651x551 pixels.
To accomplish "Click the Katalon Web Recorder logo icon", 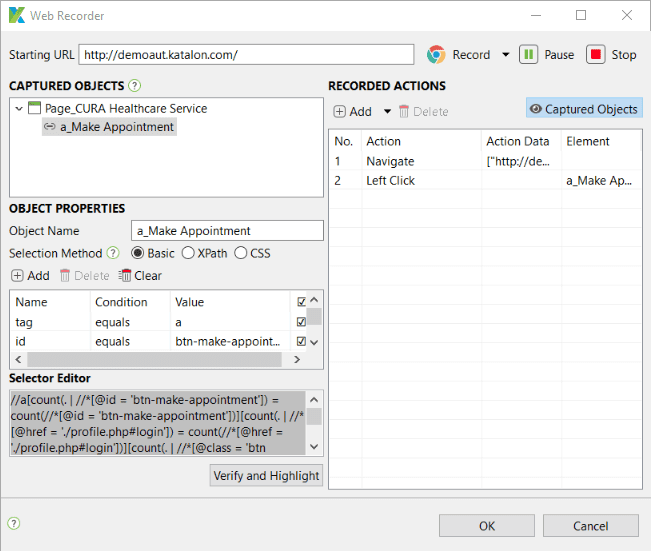I will click(17, 15).
